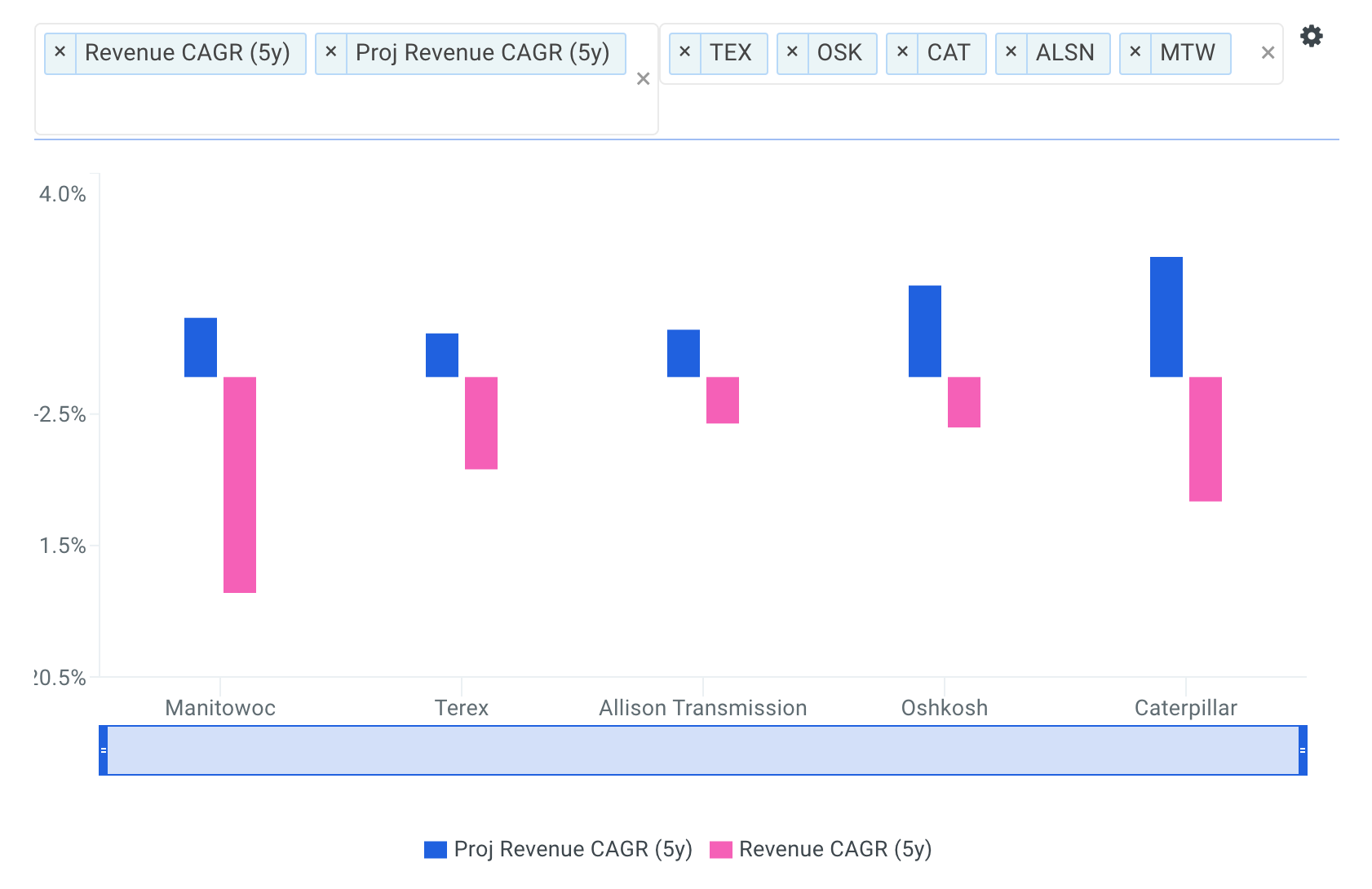
Task: Clear all selected tickers
Action: point(1268,53)
